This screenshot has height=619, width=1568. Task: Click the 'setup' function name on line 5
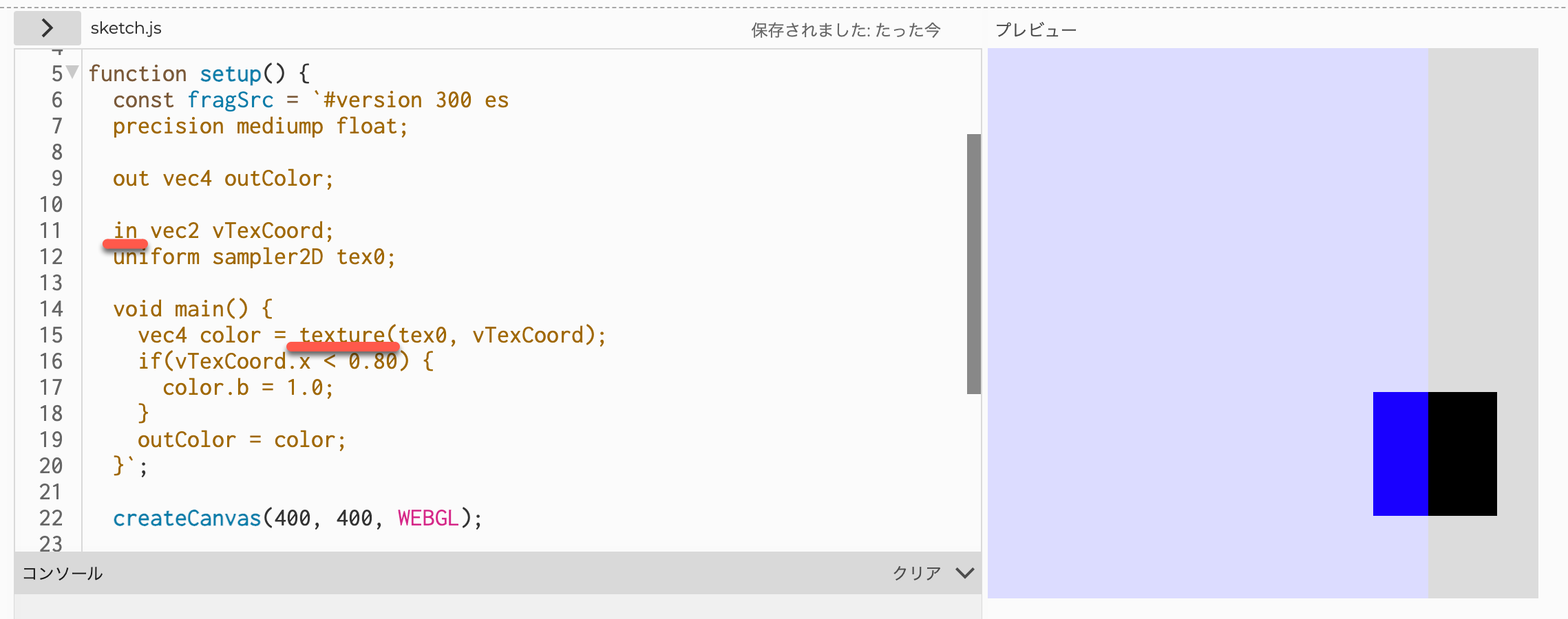point(231,74)
